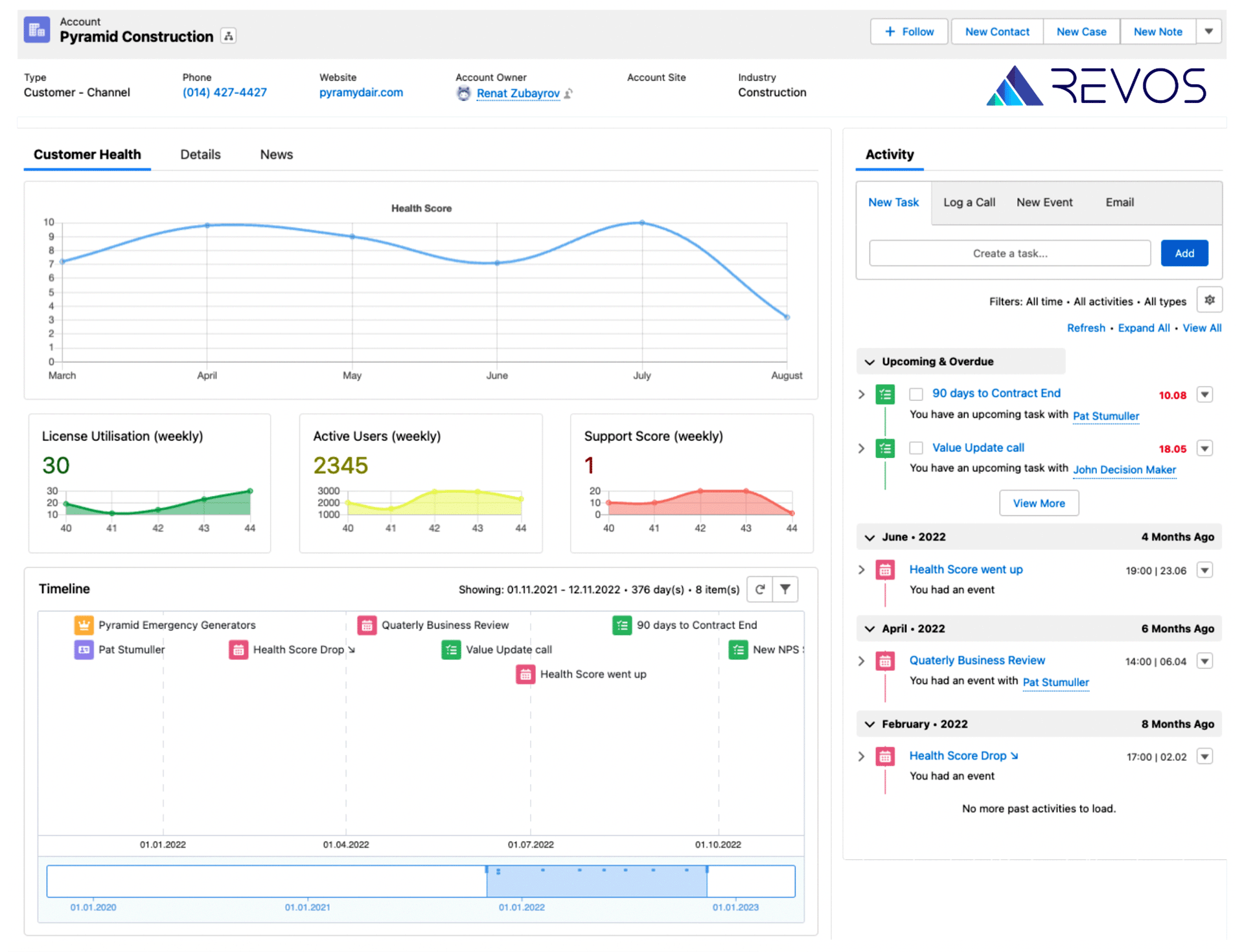The image size is (1244, 952).
Task: Select the Customer Health tab
Action: pyautogui.click(x=87, y=155)
